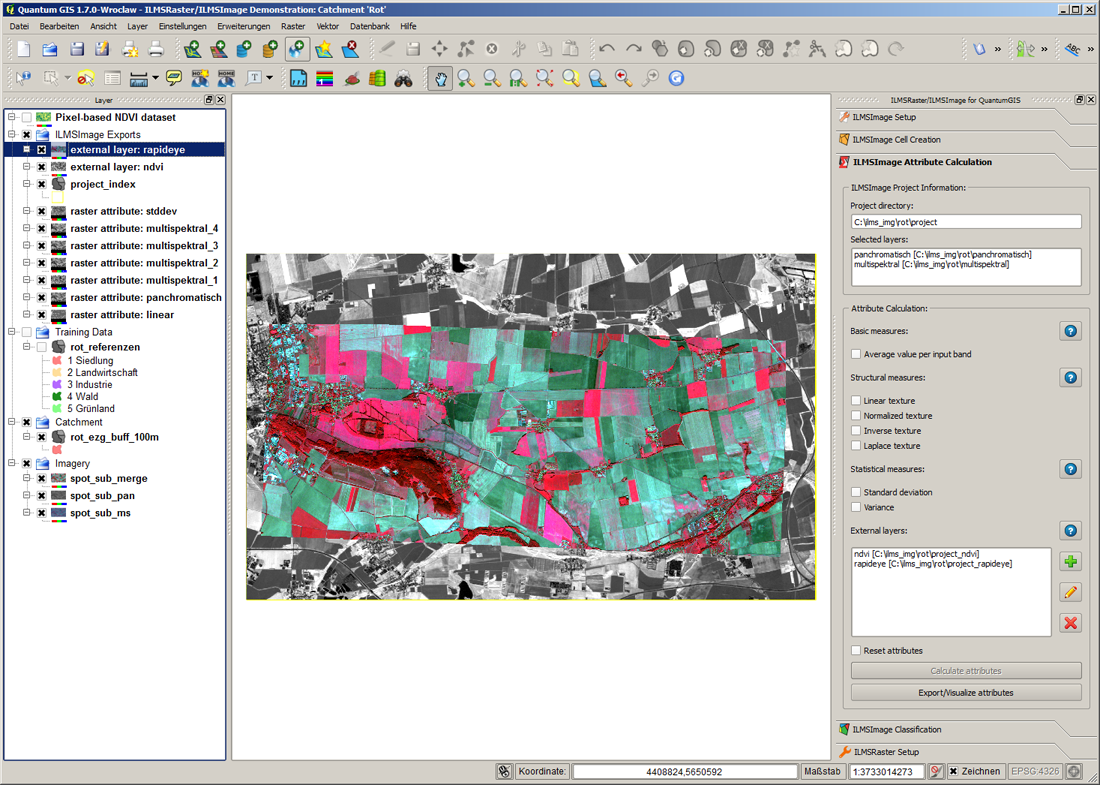Image resolution: width=1100 pixels, height=785 pixels.
Task: Open the measure tool dropdown arrow
Action: point(156,78)
